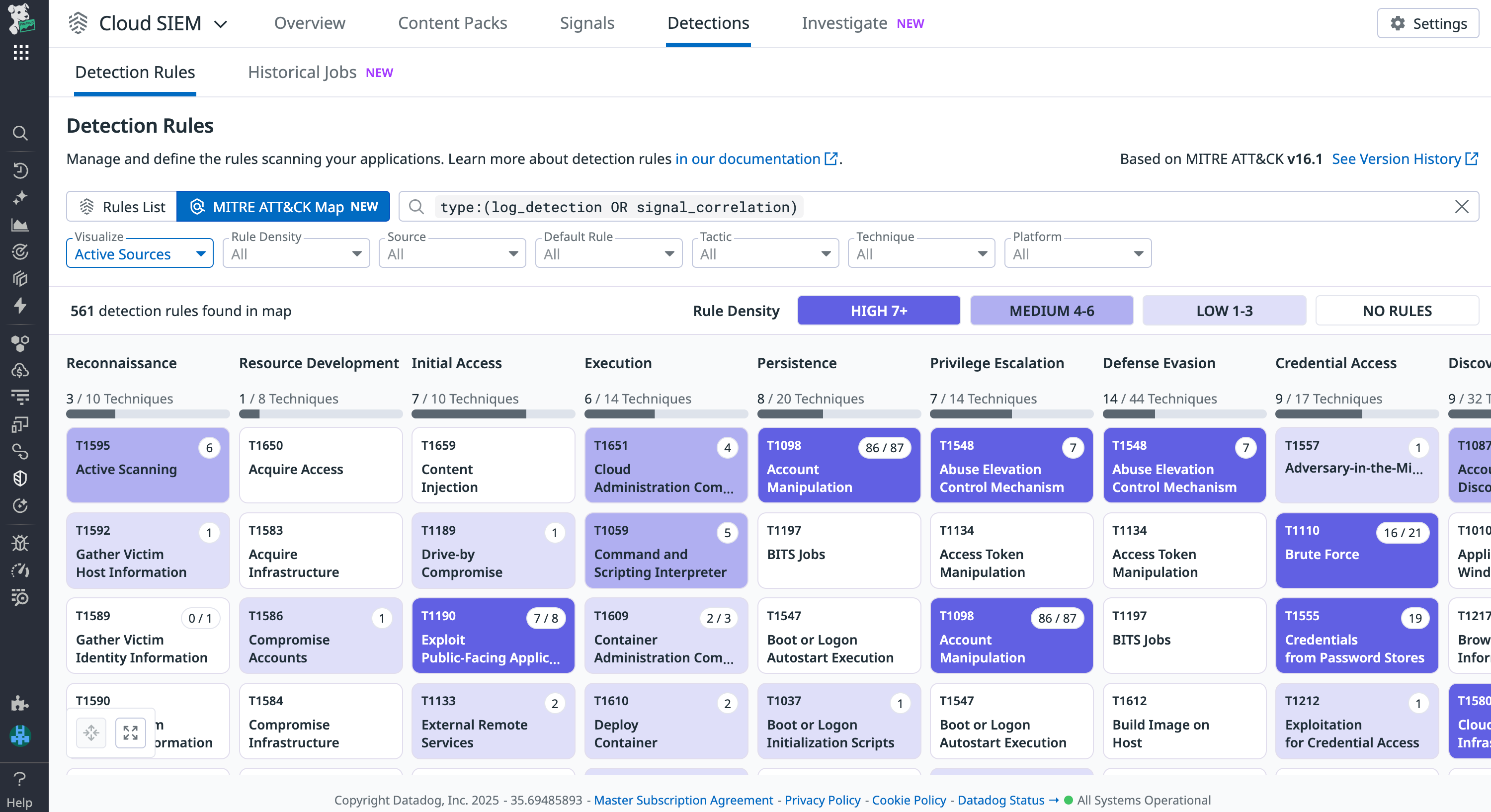This screenshot has width=1491, height=812.
Task: Click the lightning bolt sidebar icon
Action: [x=21, y=307]
